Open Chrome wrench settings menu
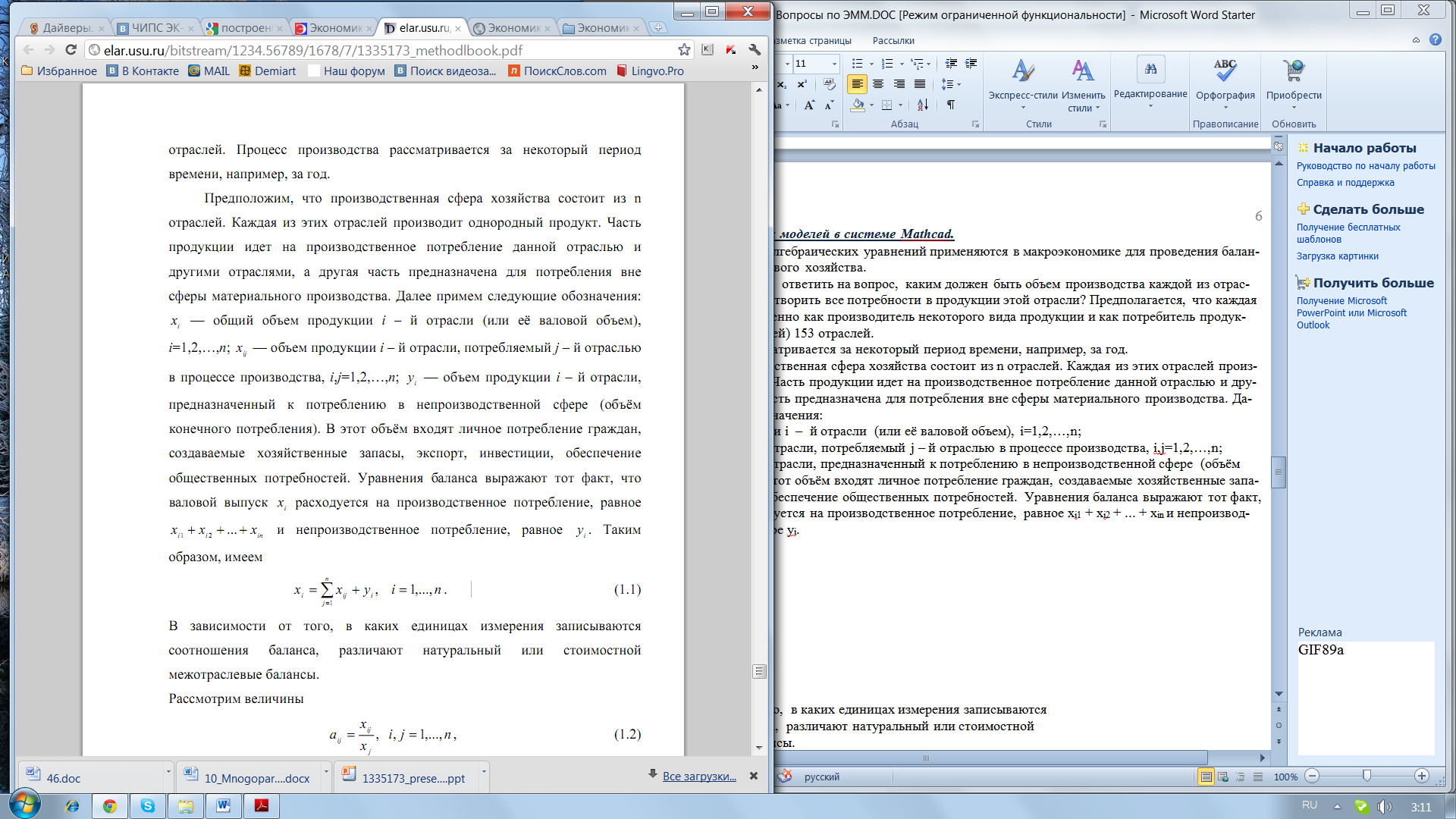 [x=755, y=50]
